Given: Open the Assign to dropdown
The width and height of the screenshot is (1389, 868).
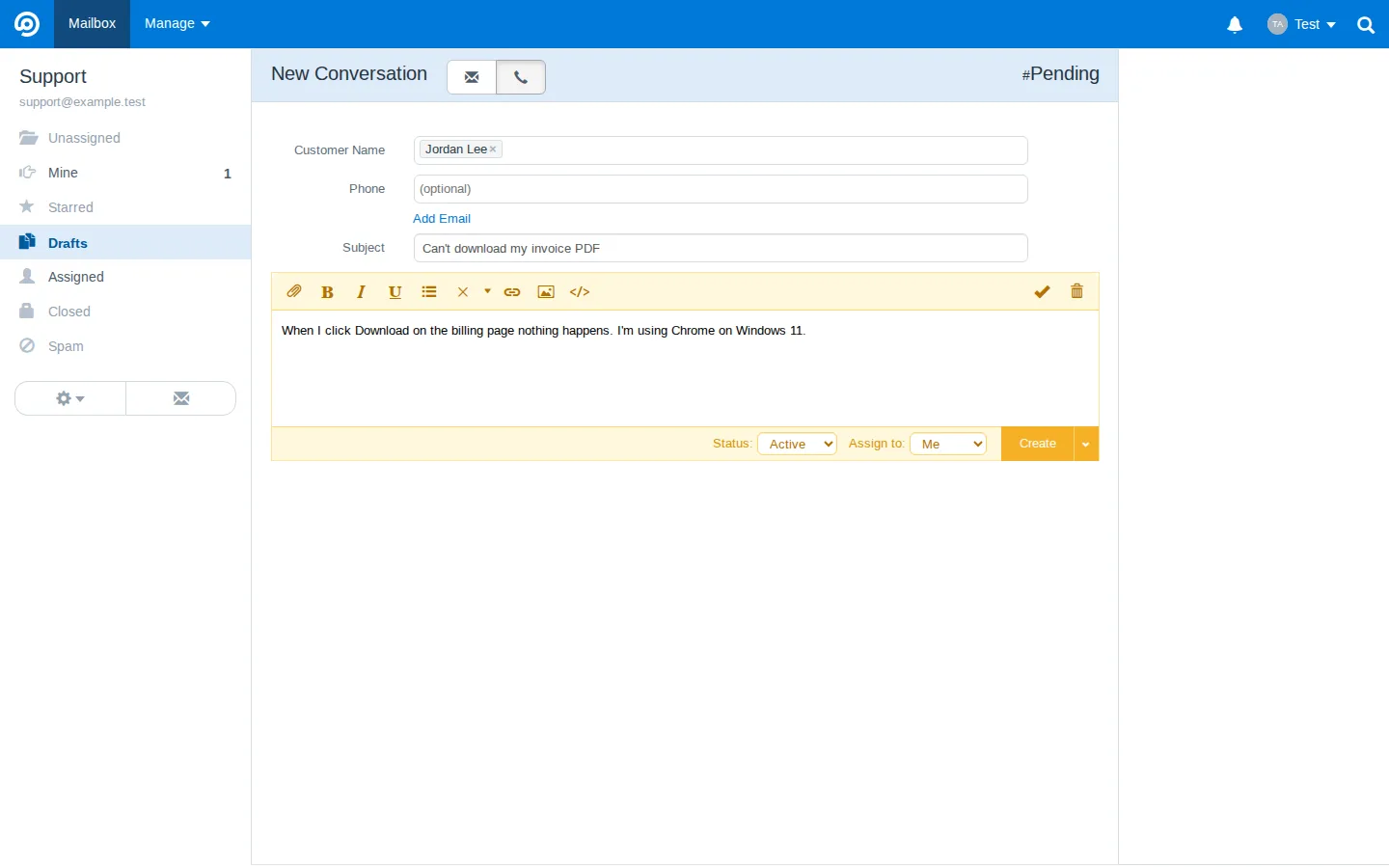Looking at the screenshot, I should tap(948, 444).
